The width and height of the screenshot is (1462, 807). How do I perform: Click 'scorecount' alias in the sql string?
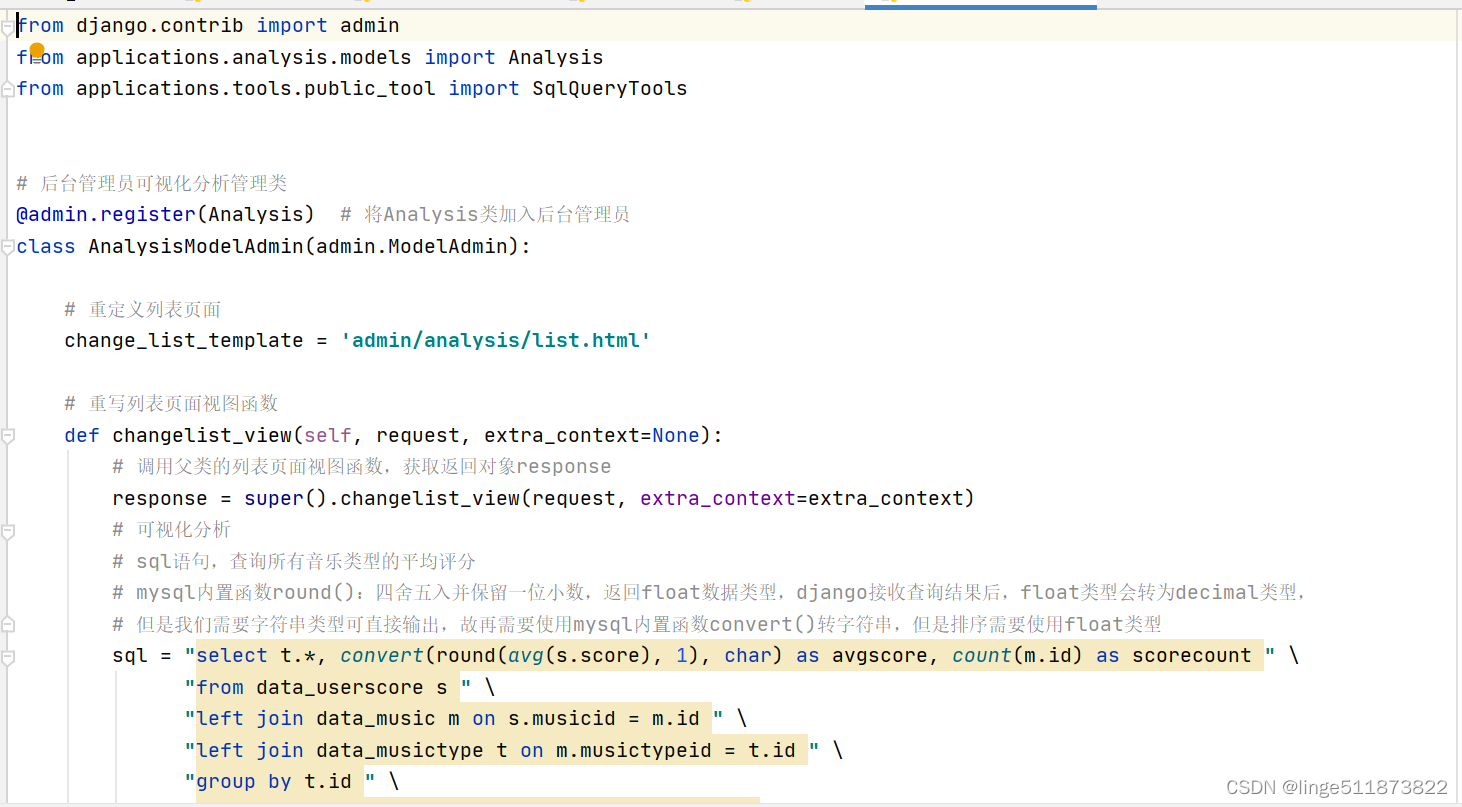tap(1192, 655)
